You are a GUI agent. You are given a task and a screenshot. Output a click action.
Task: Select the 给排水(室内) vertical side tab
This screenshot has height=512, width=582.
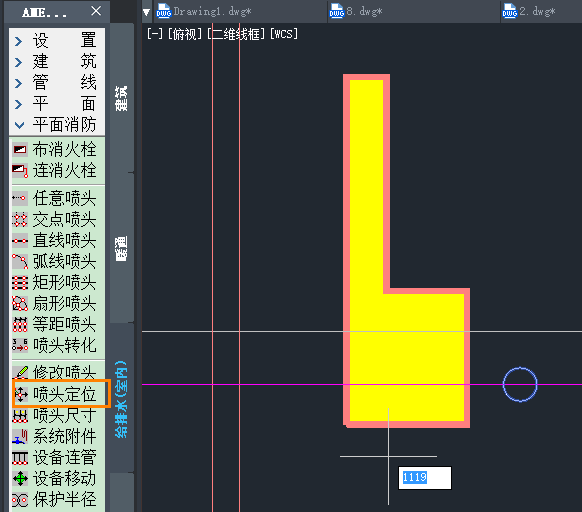[x=122, y=399]
